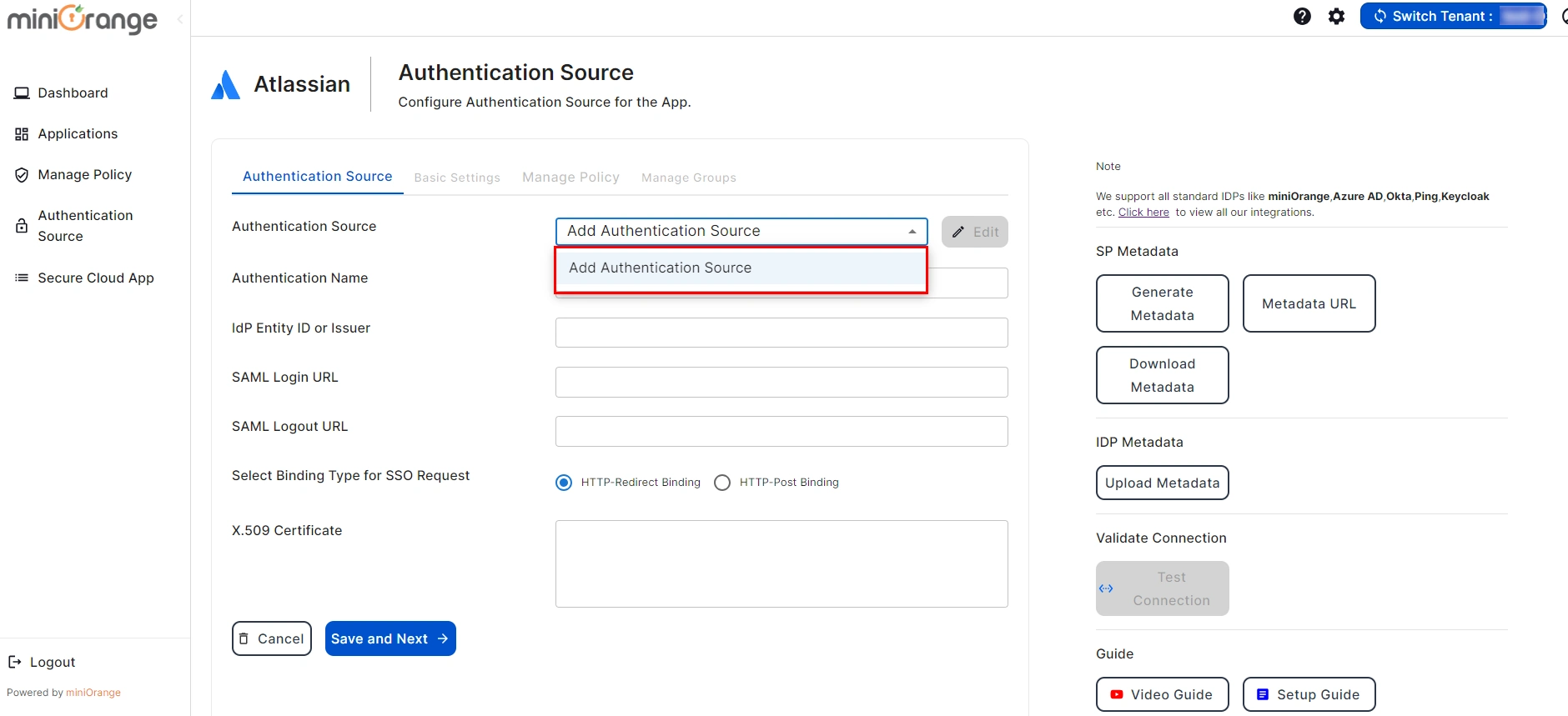Choose Add Authentication Source option in list
Image resolution: width=1568 pixels, height=716 pixels.
(x=741, y=268)
